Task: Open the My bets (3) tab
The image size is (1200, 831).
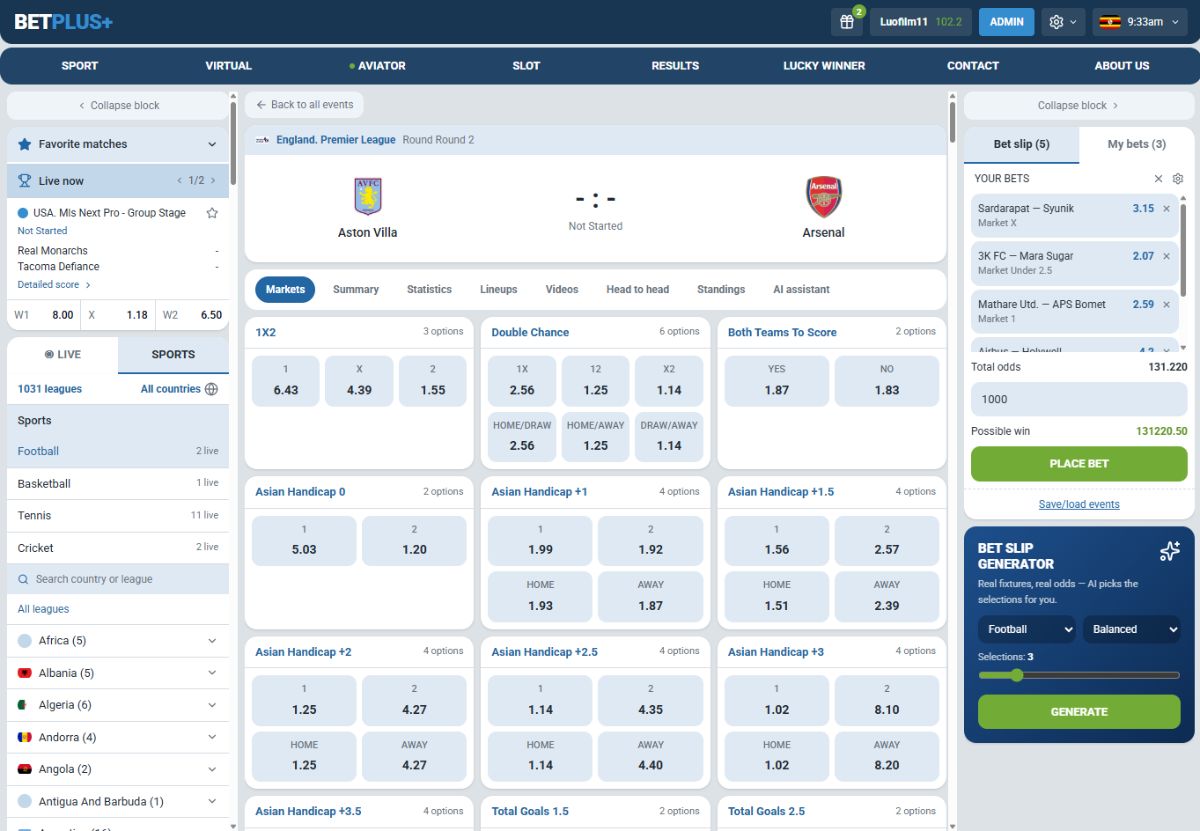Action: coord(1137,144)
